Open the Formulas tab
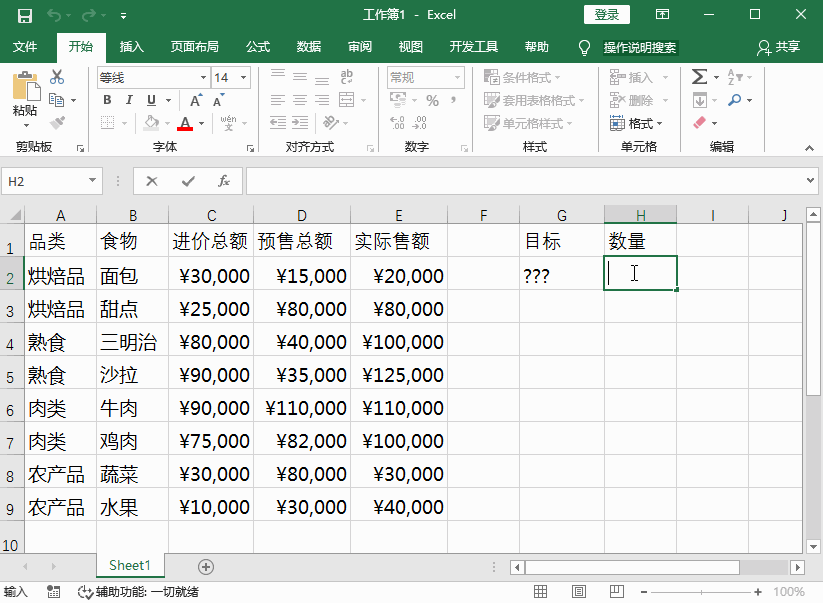This screenshot has height=603, width=823. 258,47
